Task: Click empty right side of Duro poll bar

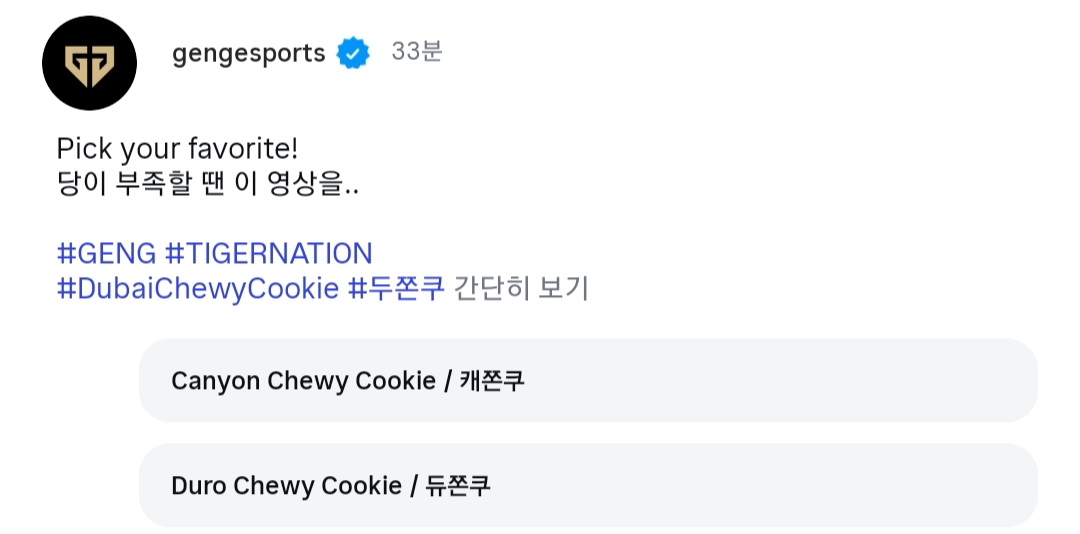Action: pyautogui.click(x=850, y=486)
